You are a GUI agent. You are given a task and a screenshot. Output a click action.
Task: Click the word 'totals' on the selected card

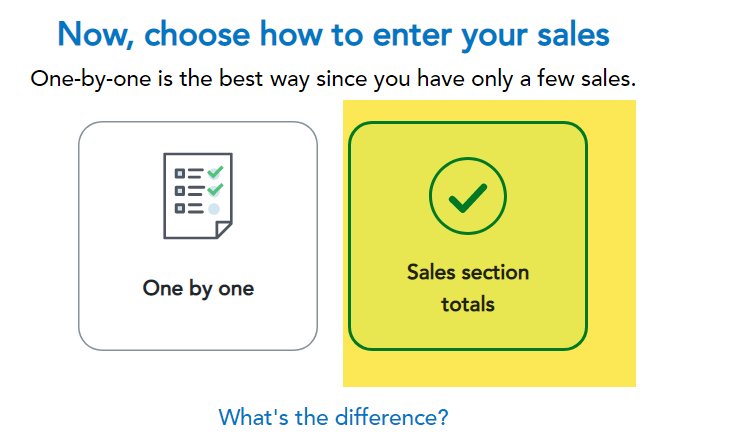click(x=468, y=304)
